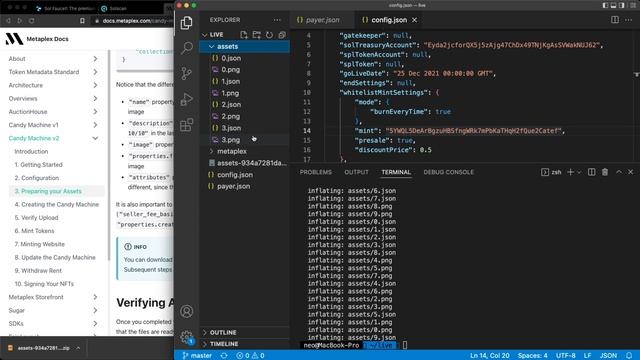The height and width of the screenshot is (360, 640).
Task: Open the launch profile dropdown beside plus
Action: 579,172
